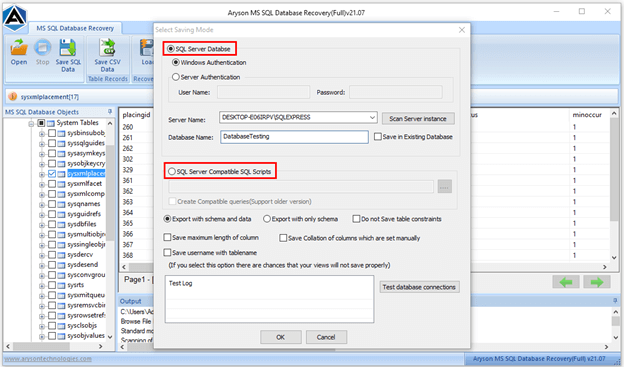Choose Export with schema and data
This screenshot has width=624, height=367.
point(168,219)
